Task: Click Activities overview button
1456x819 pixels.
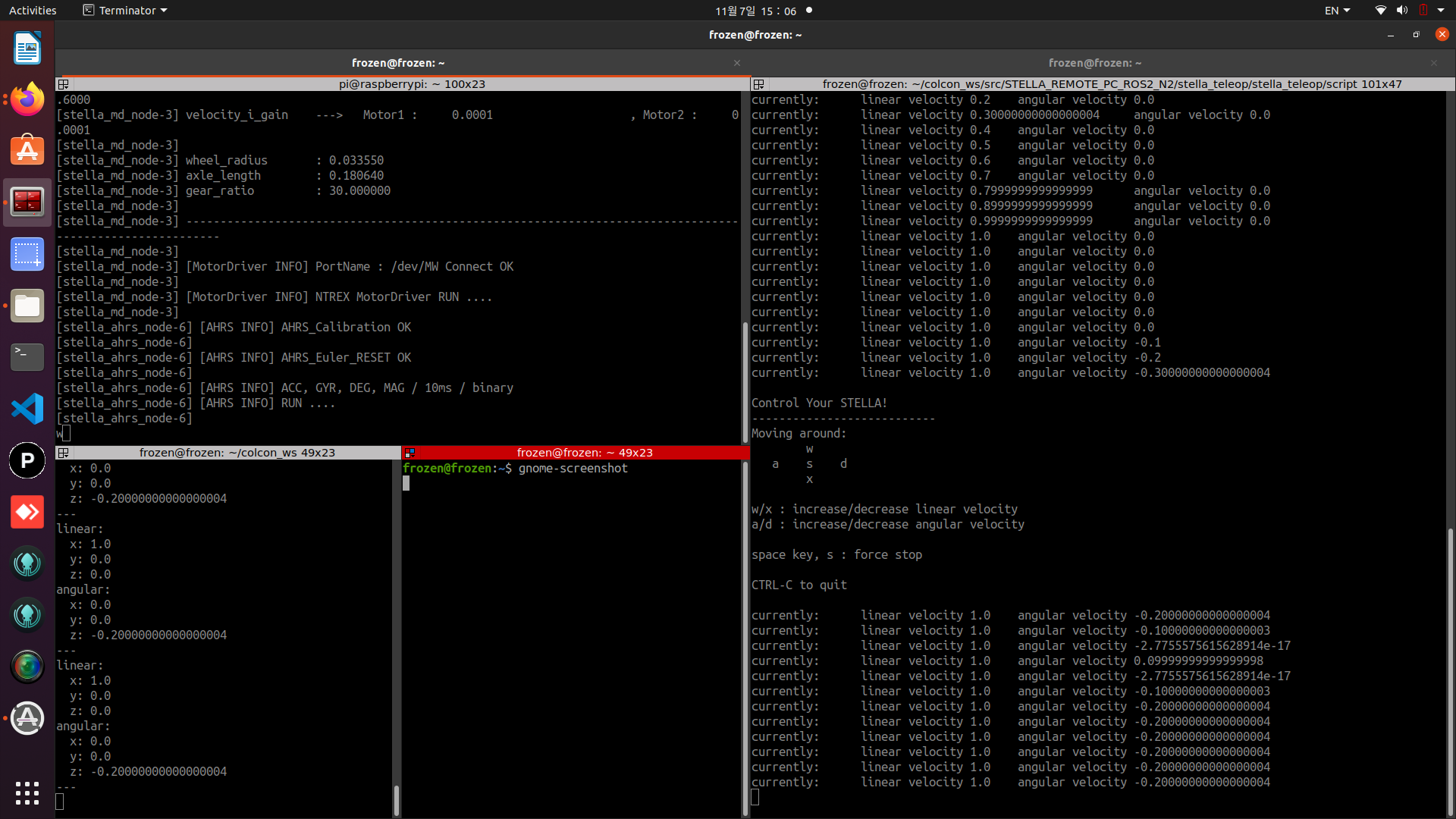Action: 33,11
